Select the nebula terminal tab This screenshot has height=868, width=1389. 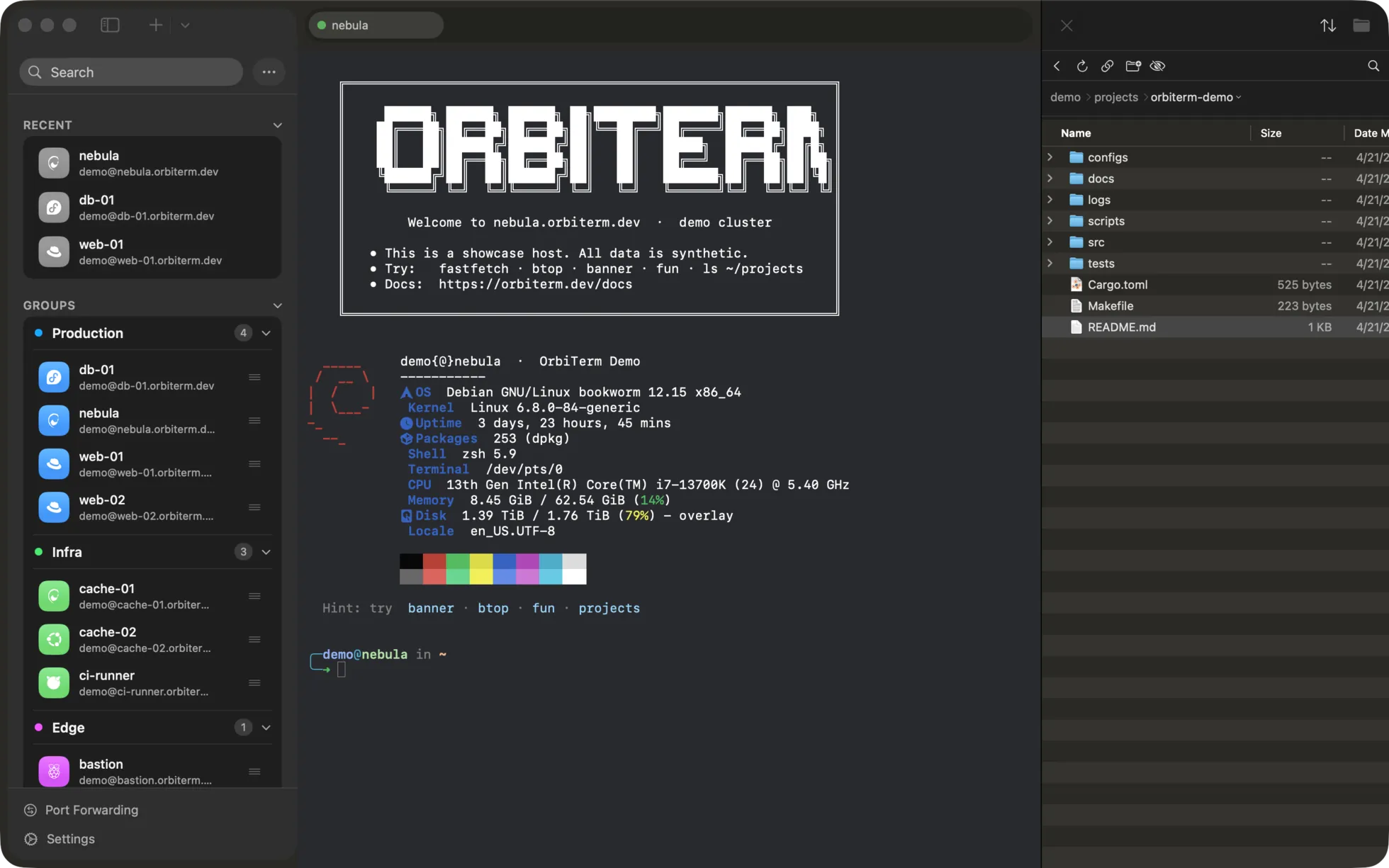376,26
